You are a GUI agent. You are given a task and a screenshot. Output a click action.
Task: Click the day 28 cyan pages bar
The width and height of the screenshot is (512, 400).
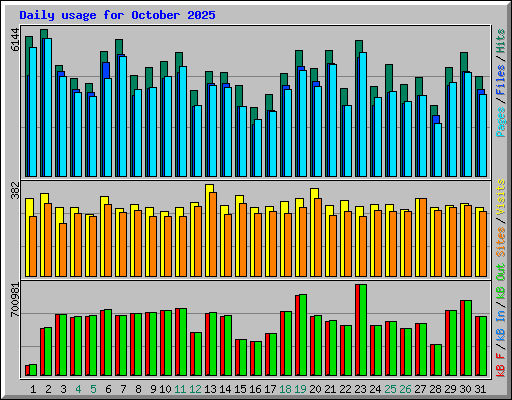(x=438, y=150)
